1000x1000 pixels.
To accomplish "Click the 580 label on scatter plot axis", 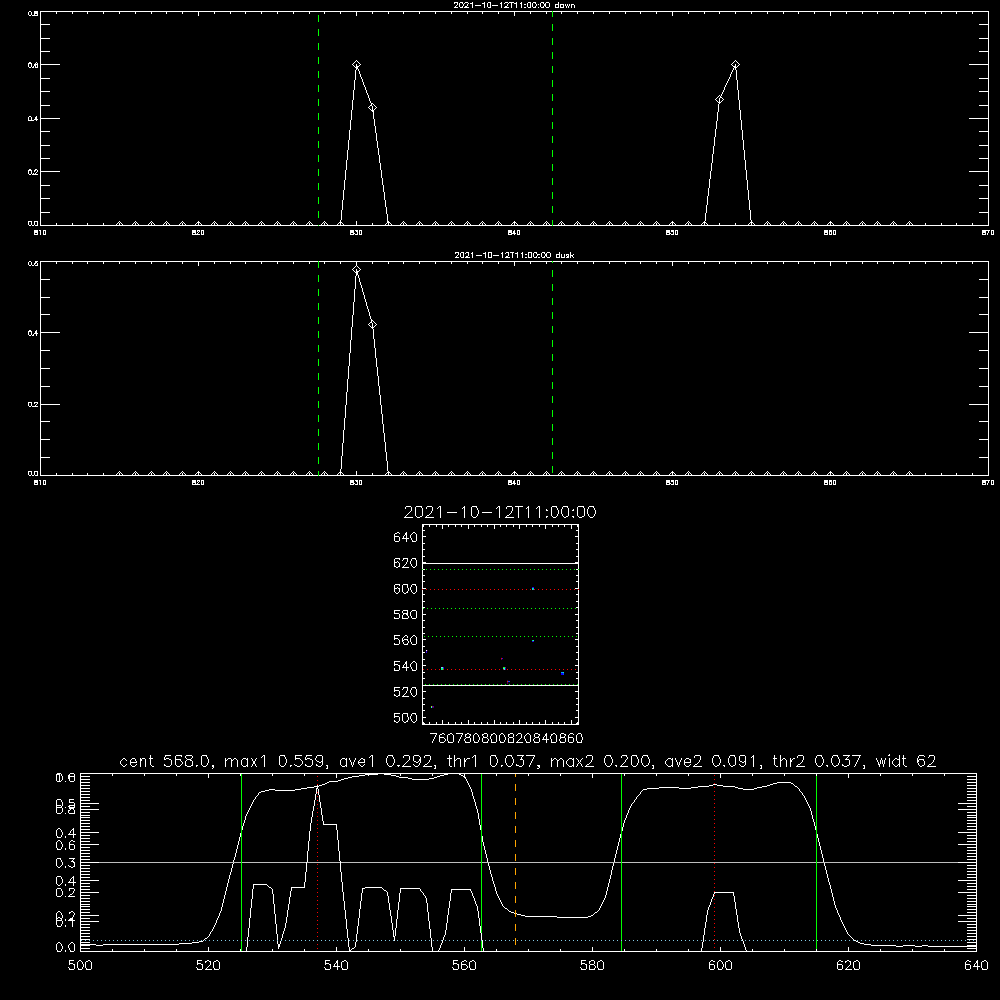I will (406, 614).
